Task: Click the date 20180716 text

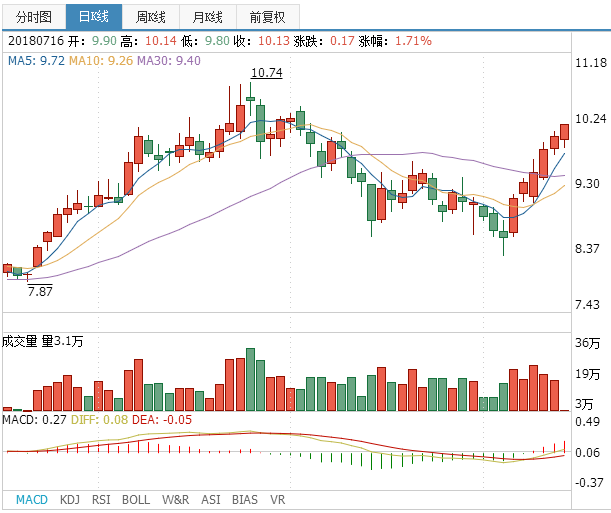Action: point(36,41)
